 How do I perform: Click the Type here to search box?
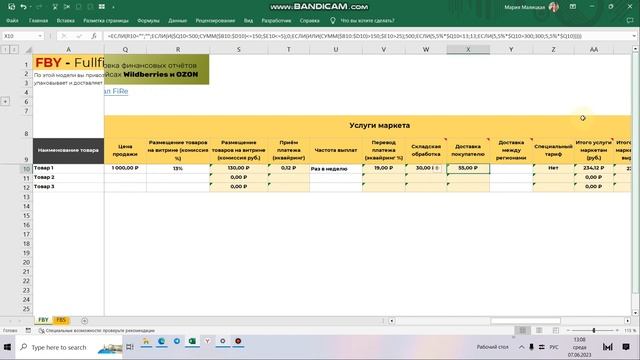click(x=69, y=347)
